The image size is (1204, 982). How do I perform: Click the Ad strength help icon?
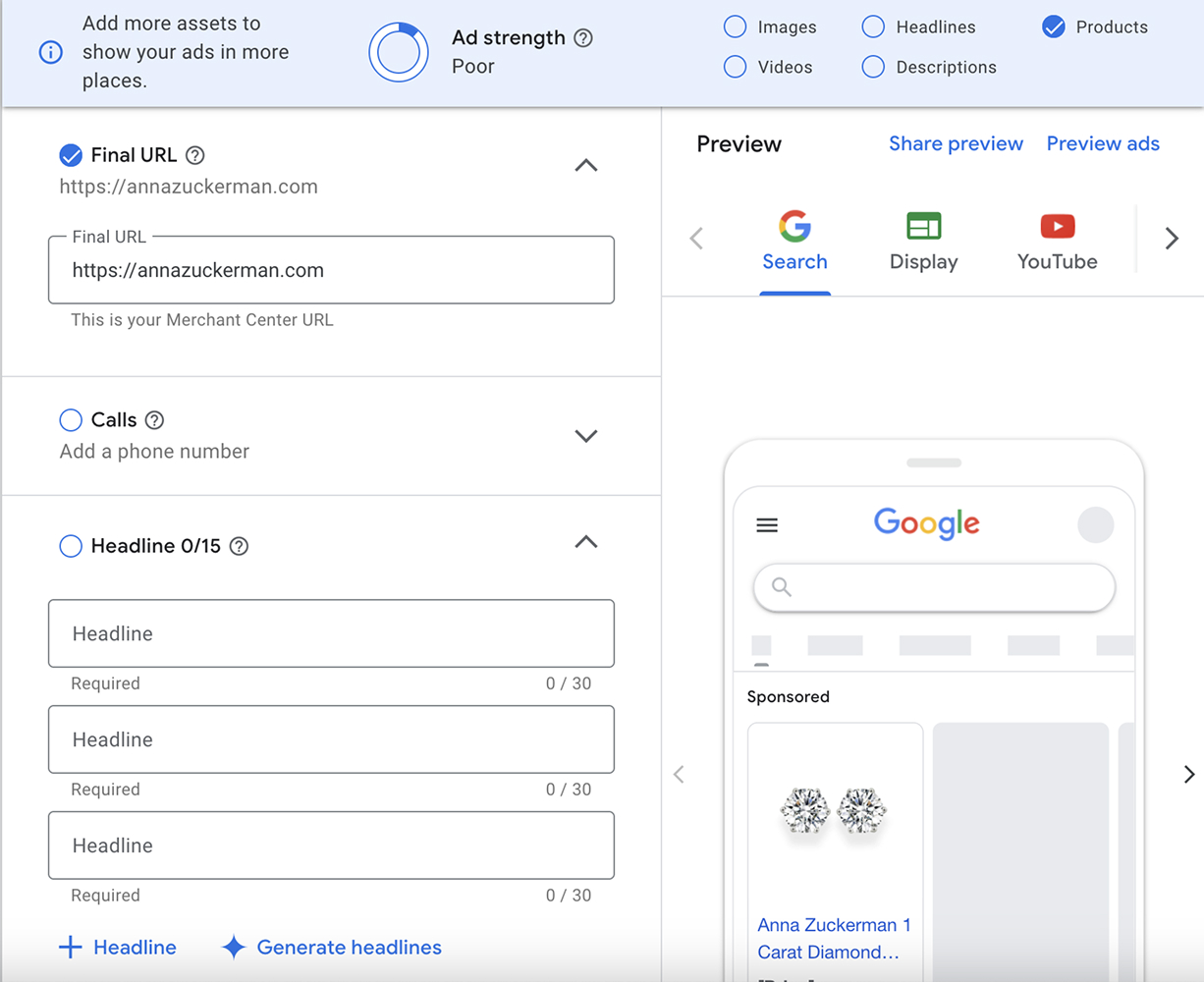click(x=583, y=38)
